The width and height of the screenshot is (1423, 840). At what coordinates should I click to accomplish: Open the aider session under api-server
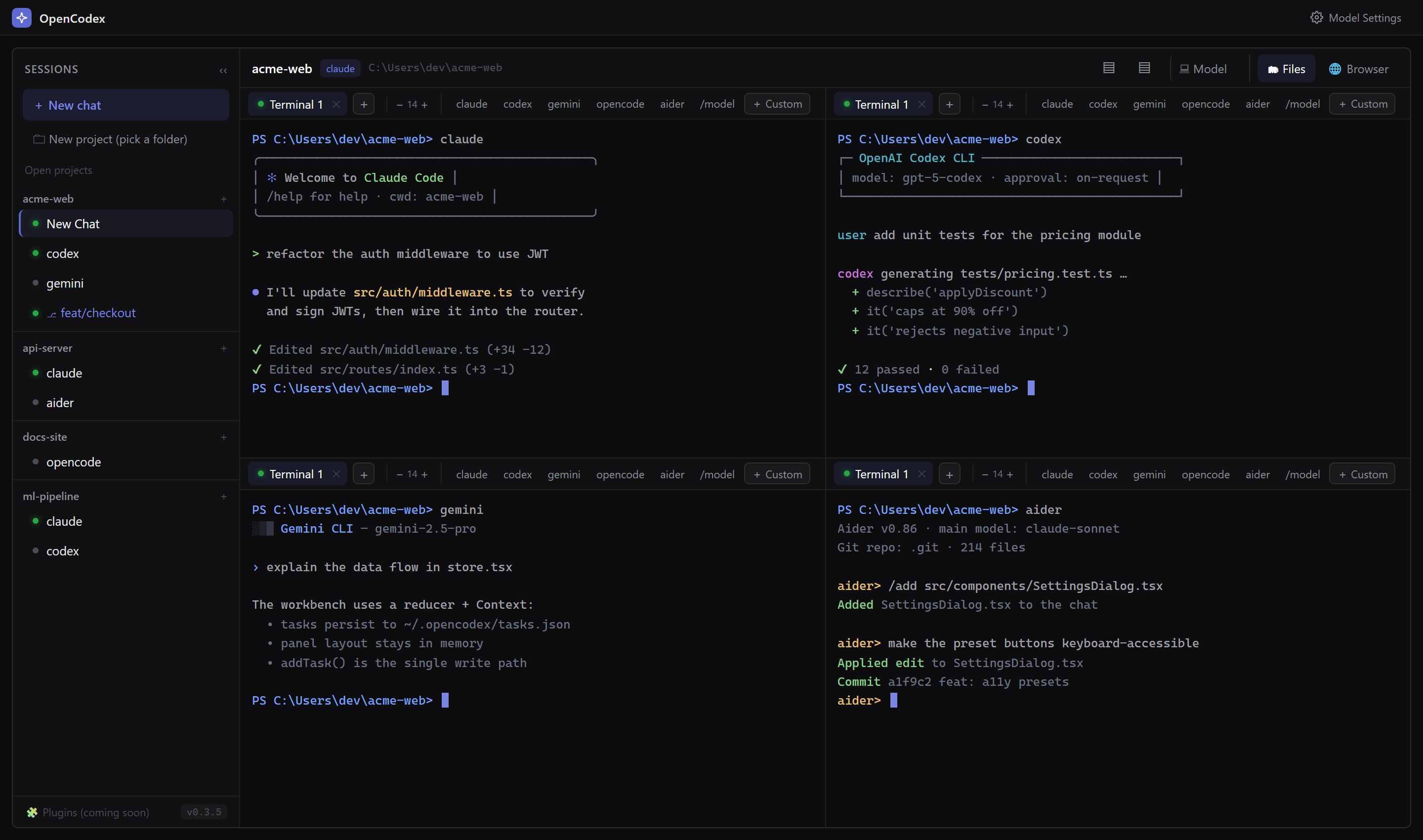pyautogui.click(x=126, y=402)
